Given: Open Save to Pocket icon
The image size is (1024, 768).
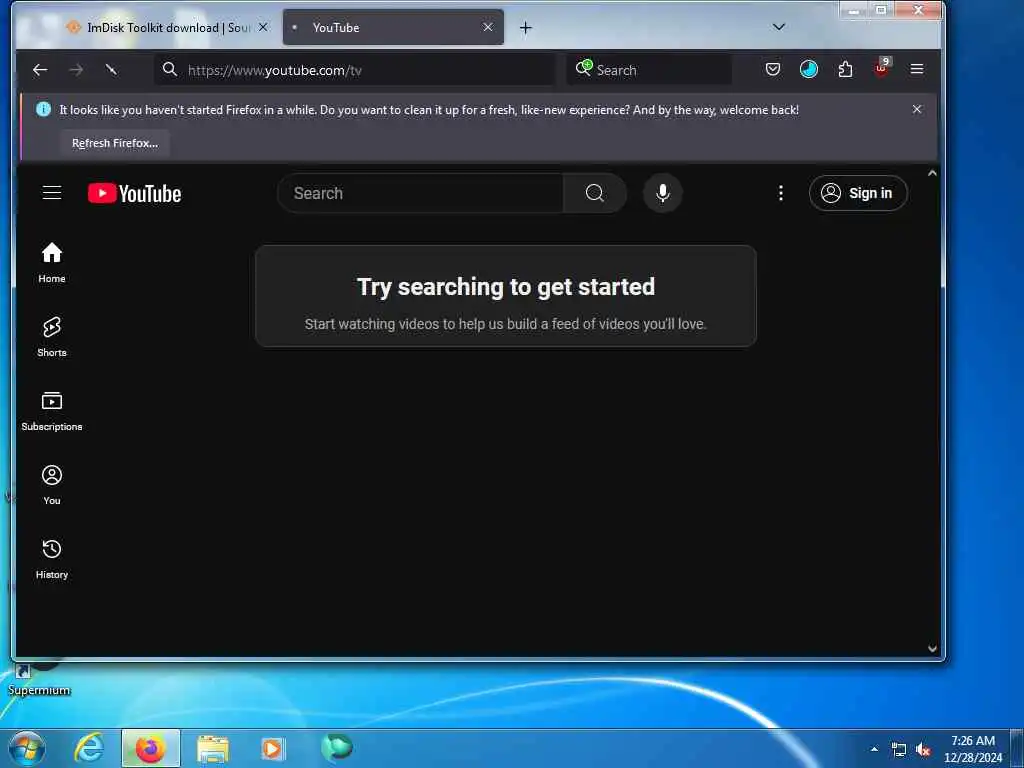Looking at the screenshot, I should pyautogui.click(x=773, y=69).
